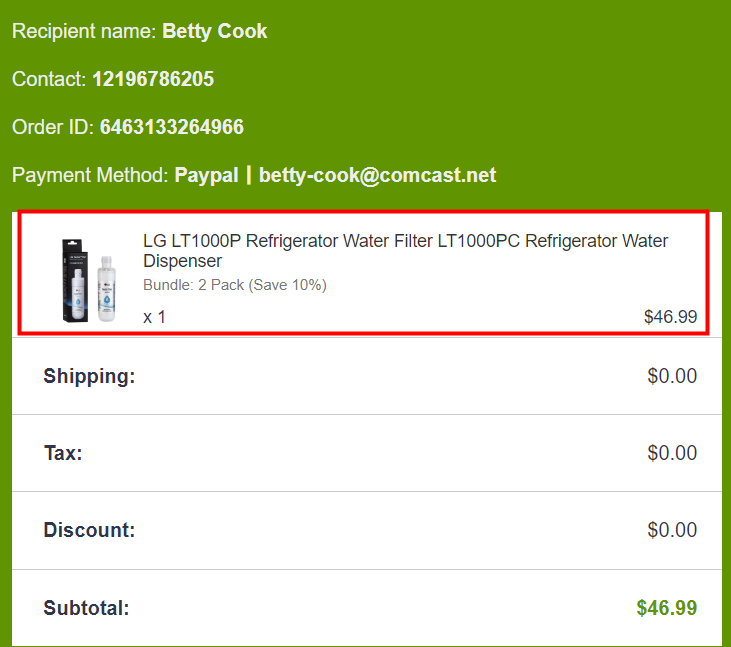Select the Order ID number 6463133264966
Image resolution: width=731 pixels, height=647 pixels.
(x=171, y=127)
